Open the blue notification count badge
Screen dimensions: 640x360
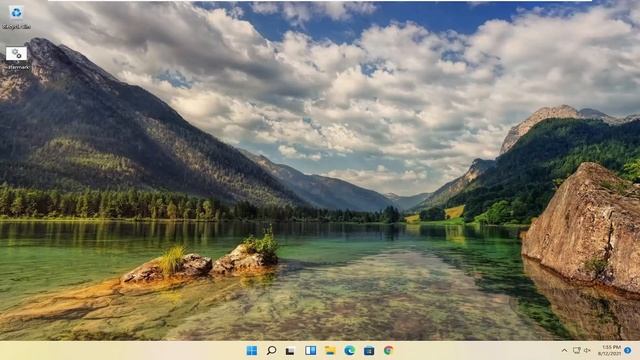tap(628, 351)
